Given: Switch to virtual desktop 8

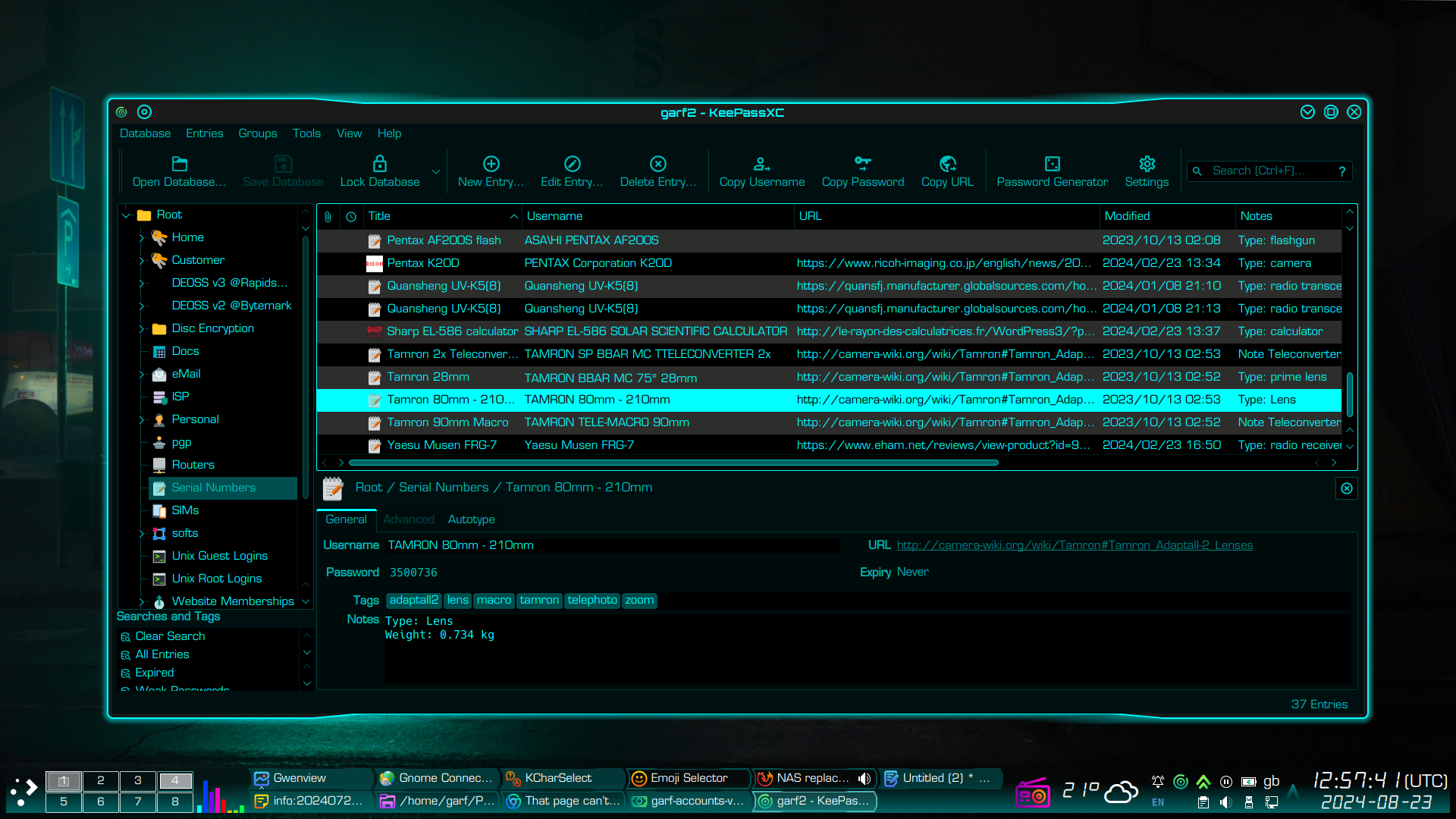Looking at the screenshot, I should (x=175, y=802).
